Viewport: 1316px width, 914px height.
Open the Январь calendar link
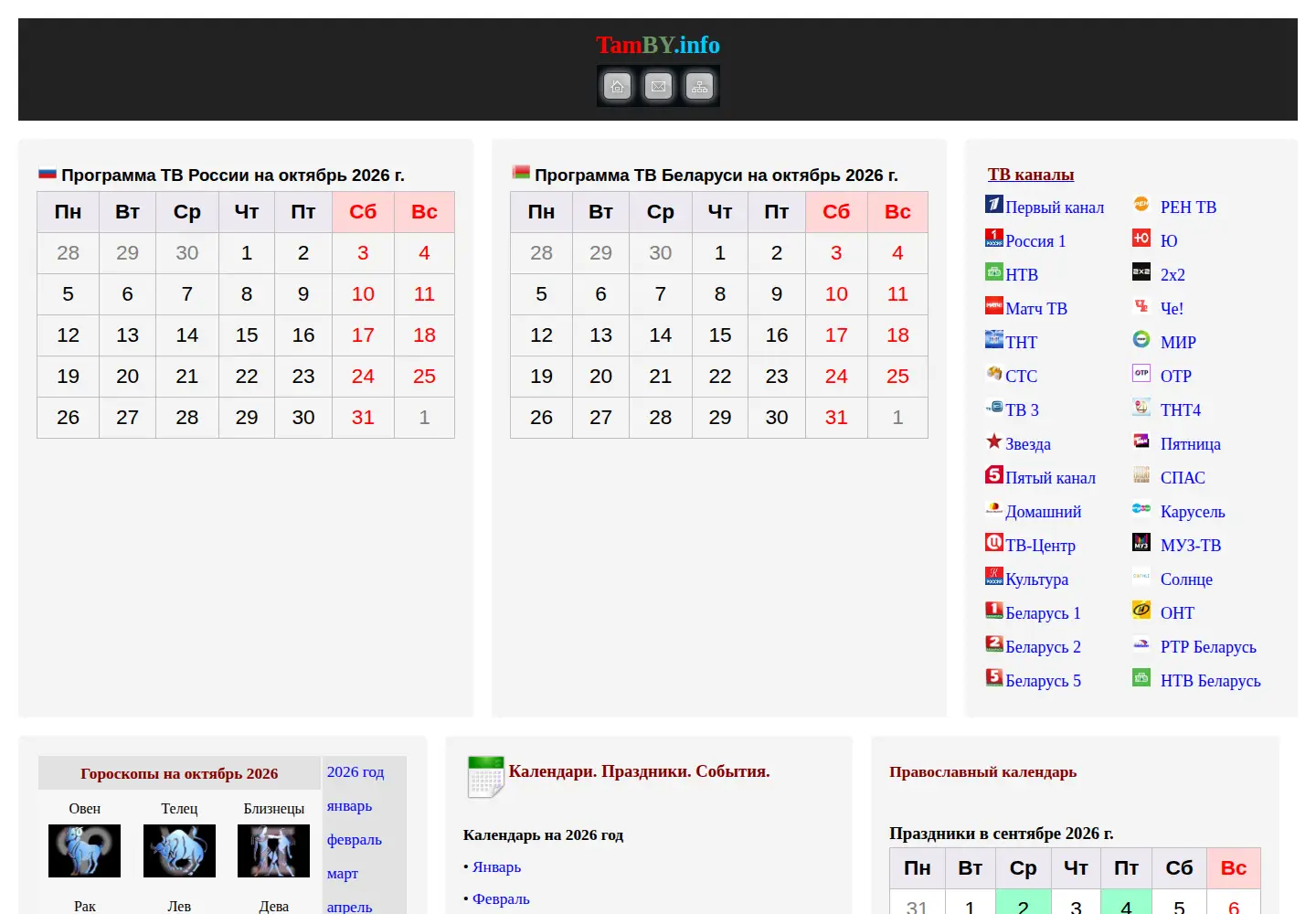coord(496,867)
